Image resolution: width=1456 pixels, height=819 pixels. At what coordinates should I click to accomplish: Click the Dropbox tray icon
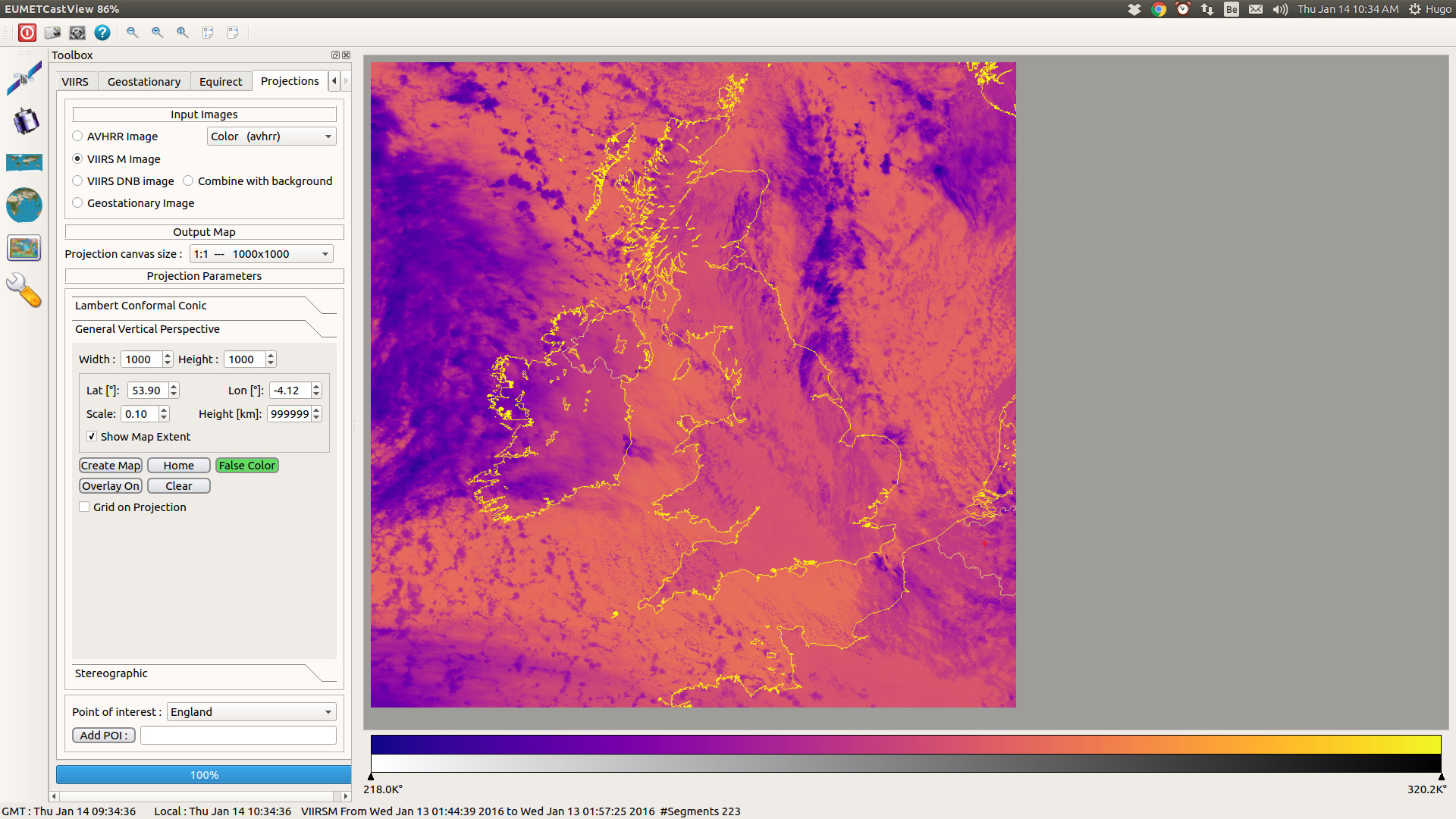click(x=1134, y=9)
